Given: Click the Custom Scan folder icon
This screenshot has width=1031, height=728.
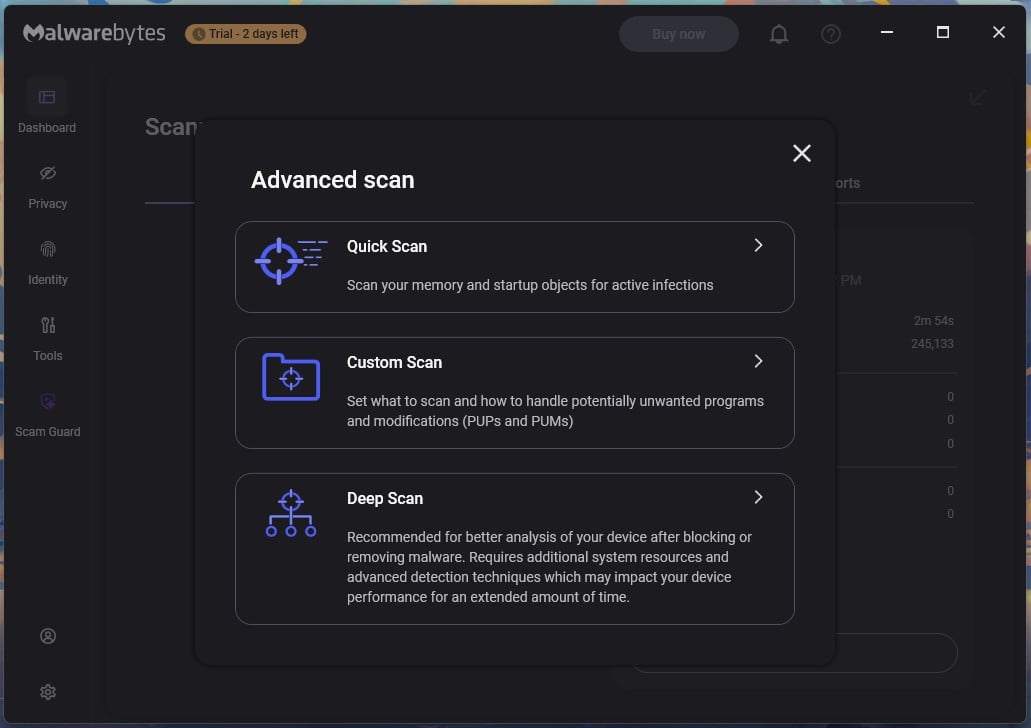Looking at the screenshot, I should (x=291, y=377).
